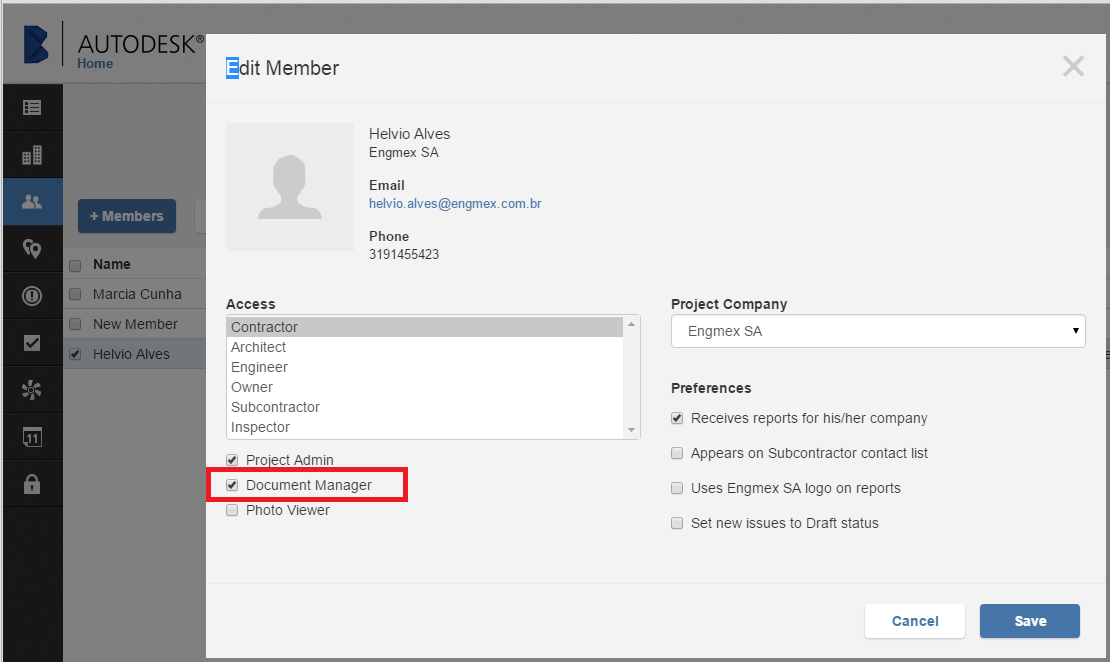Click the Calendar icon in sidebar
The image size is (1110, 662).
pos(33,436)
